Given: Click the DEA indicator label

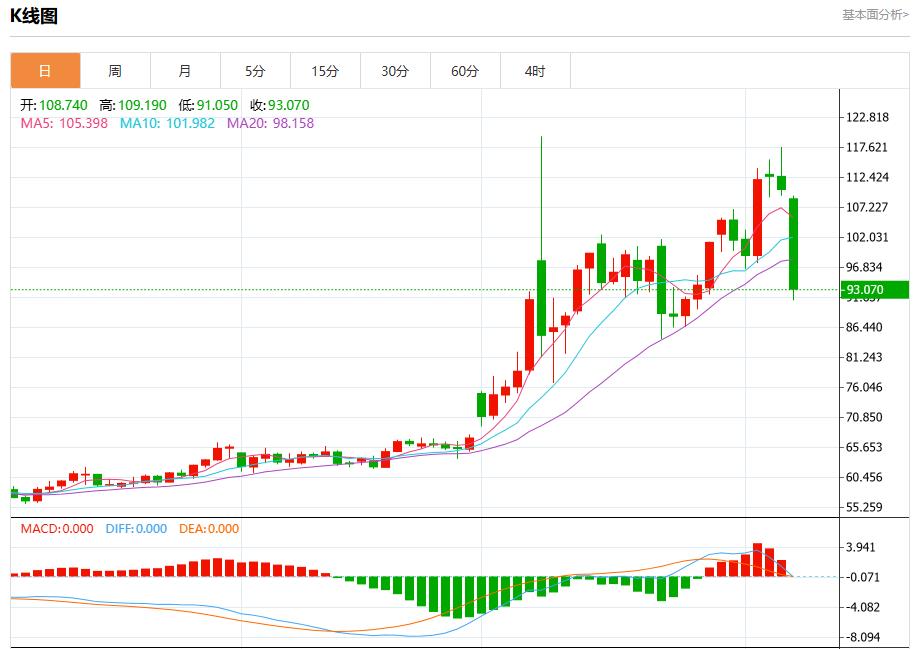Looking at the screenshot, I should point(209,529).
